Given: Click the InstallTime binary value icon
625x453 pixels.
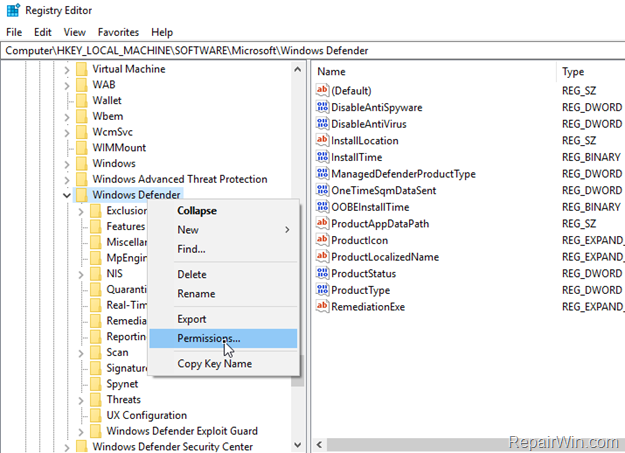Looking at the screenshot, I should pos(322,157).
